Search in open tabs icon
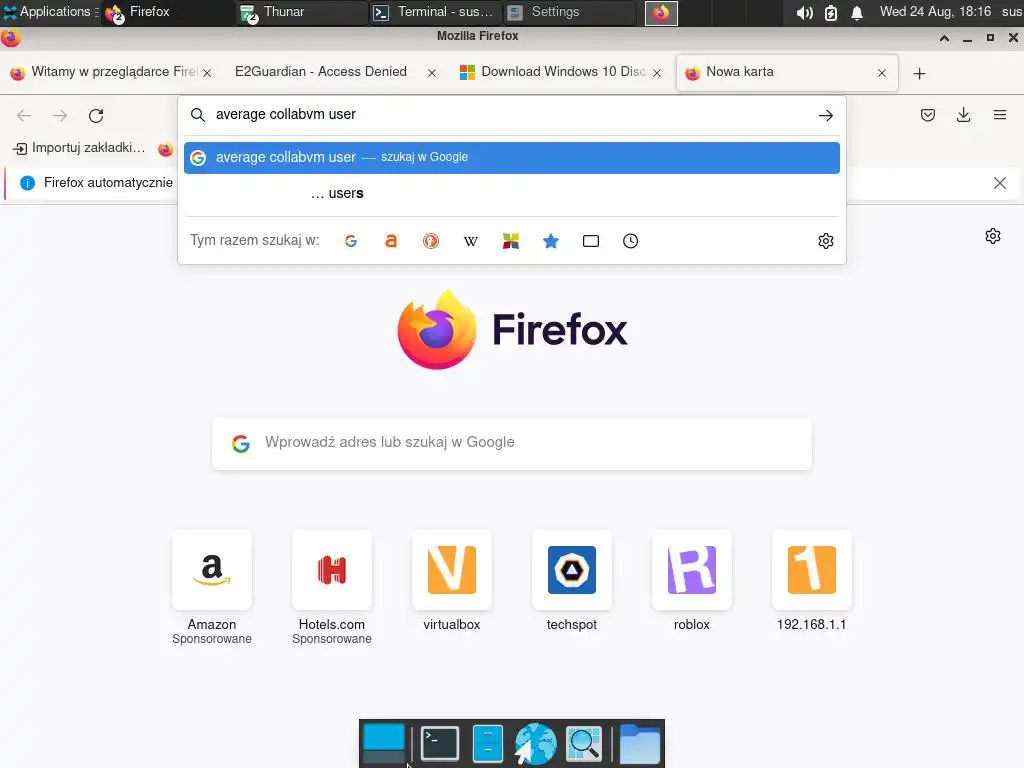Viewport: 1024px width, 768px height. (x=590, y=241)
